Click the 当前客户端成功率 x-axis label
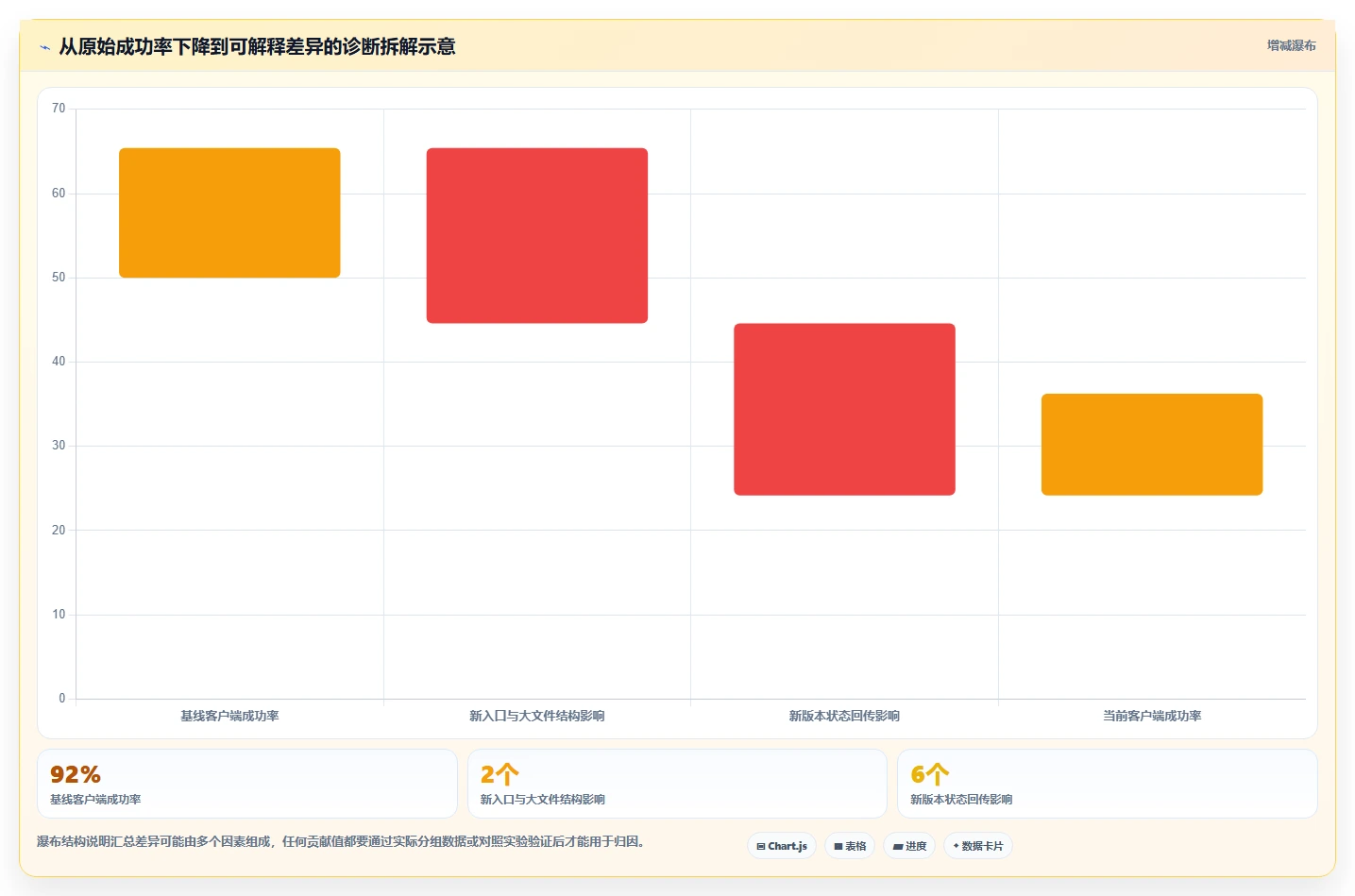1355x896 pixels. click(x=1152, y=716)
